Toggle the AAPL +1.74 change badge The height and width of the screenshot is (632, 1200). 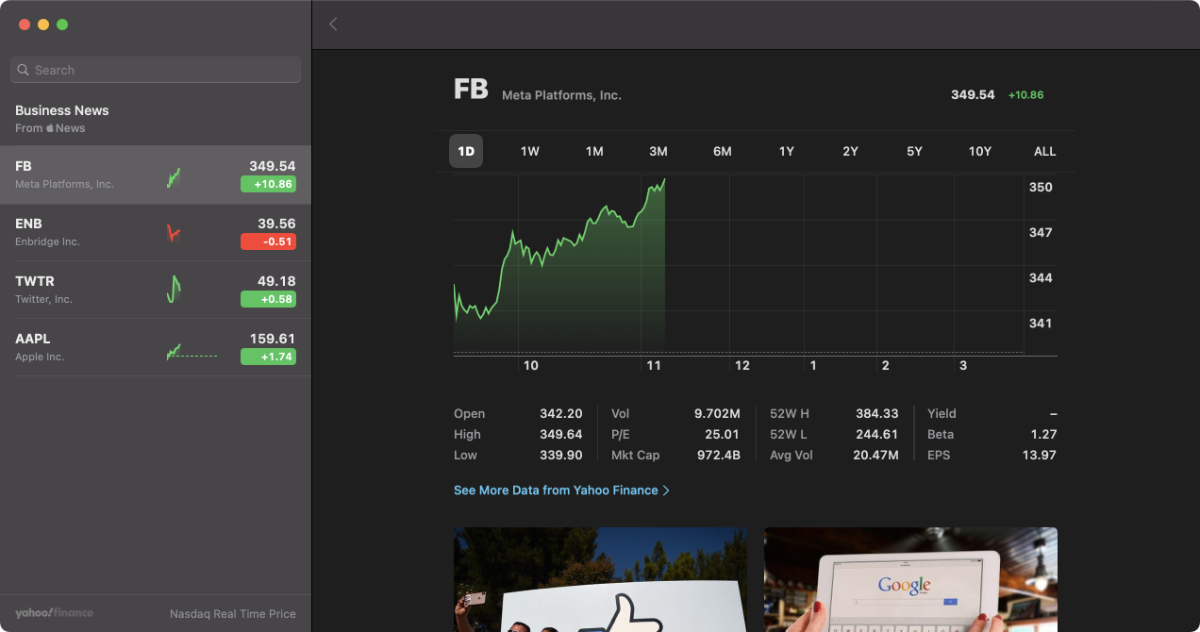tap(268, 357)
